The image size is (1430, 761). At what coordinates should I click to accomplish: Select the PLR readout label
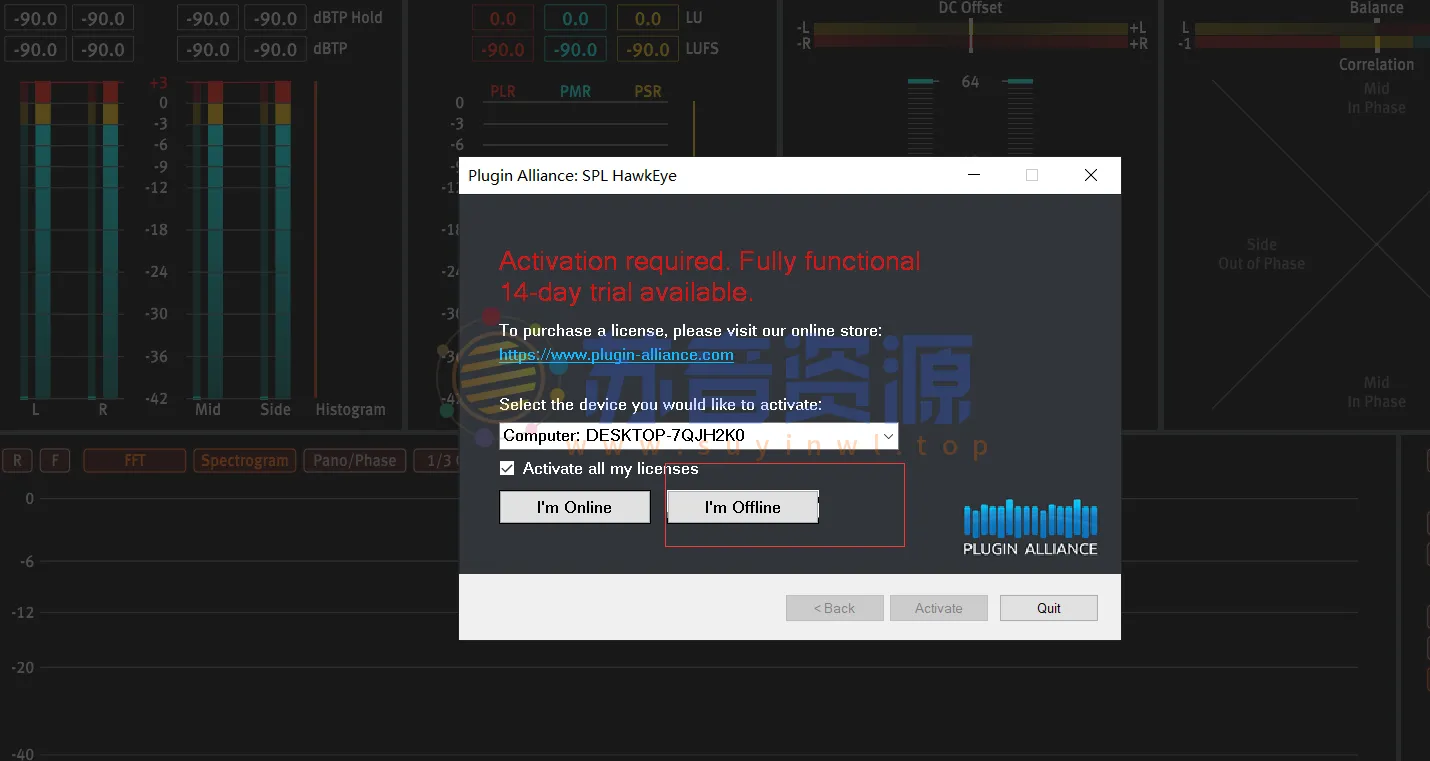click(503, 92)
